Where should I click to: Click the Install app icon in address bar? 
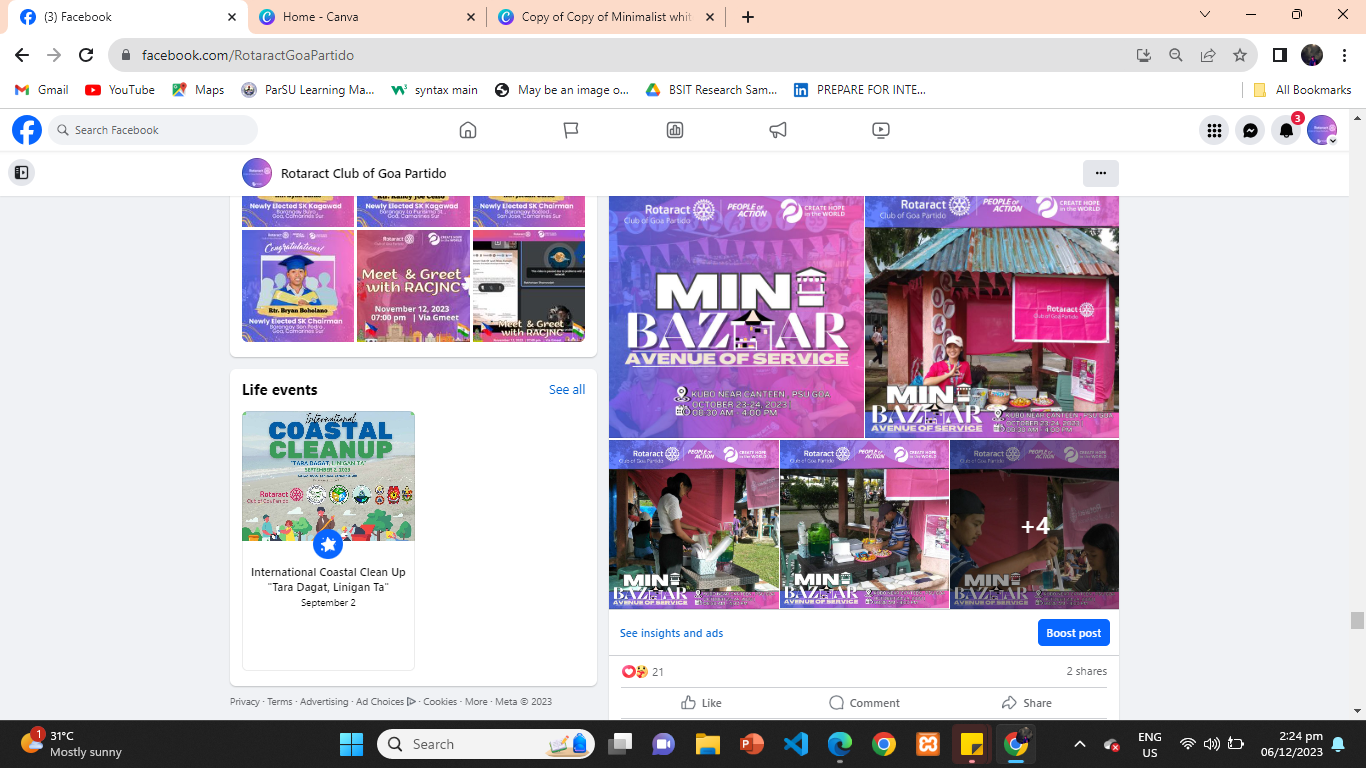pos(1144,55)
